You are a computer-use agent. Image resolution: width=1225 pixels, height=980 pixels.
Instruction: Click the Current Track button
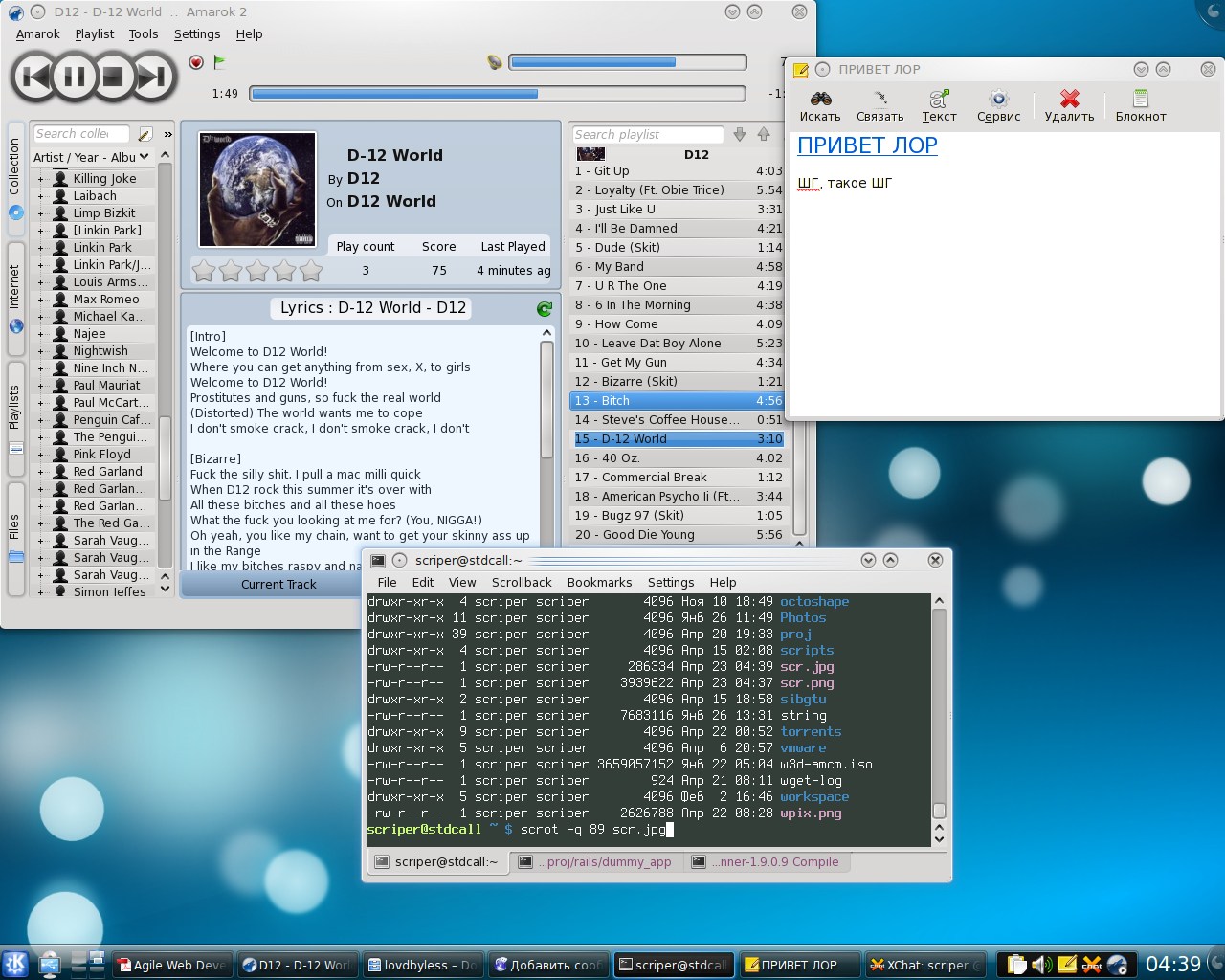(x=278, y=585)
